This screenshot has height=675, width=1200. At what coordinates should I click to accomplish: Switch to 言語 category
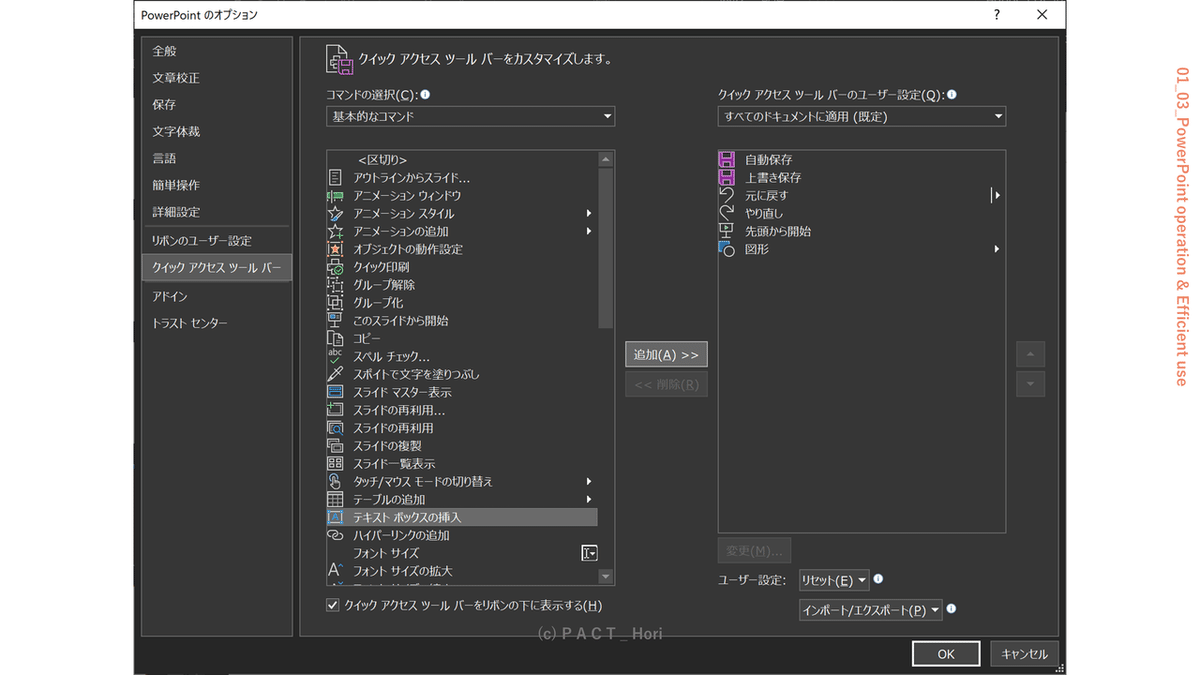(x=164, y=159)
